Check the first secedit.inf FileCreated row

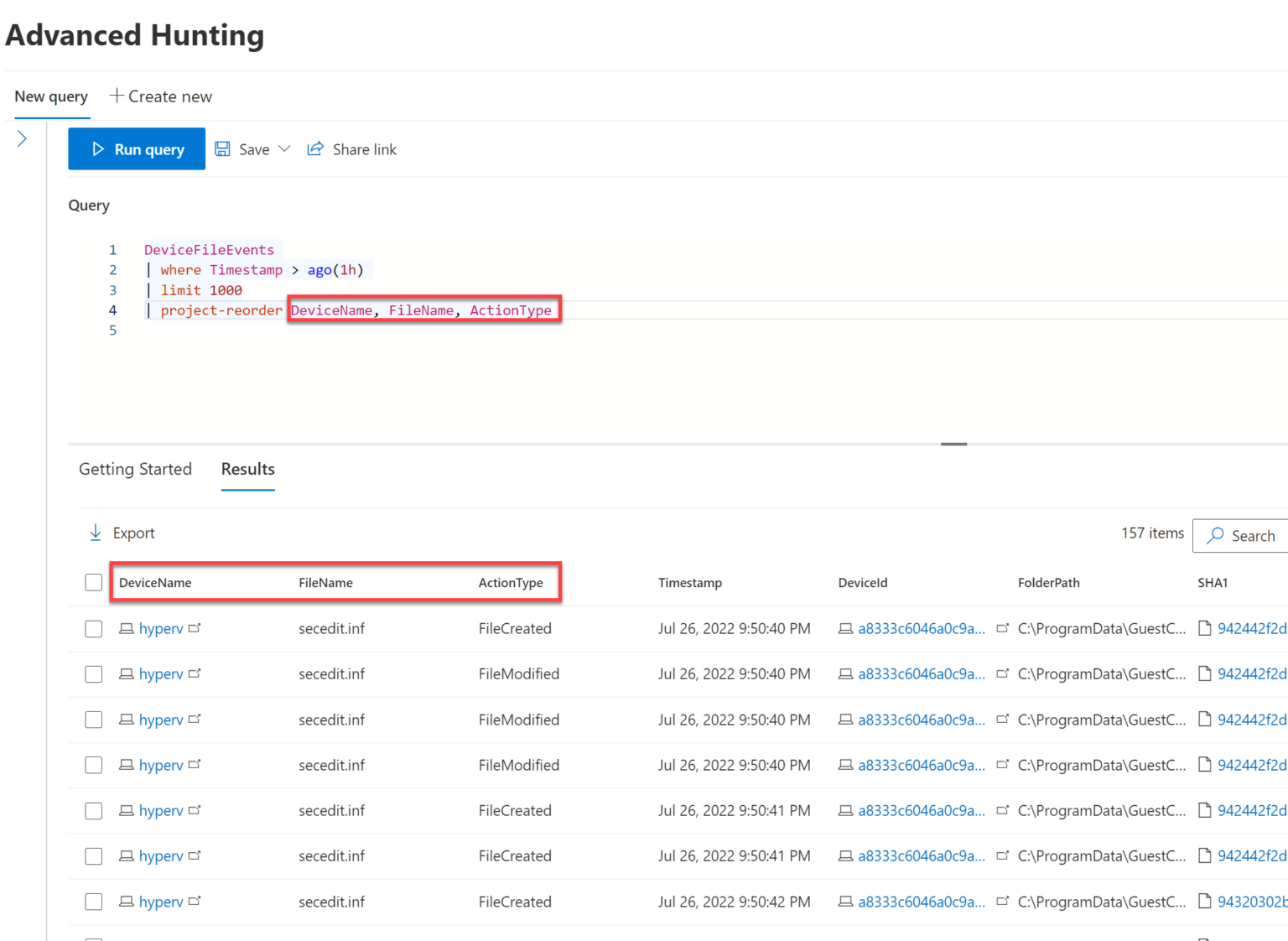pyautogui.click(x=94, y=629)
